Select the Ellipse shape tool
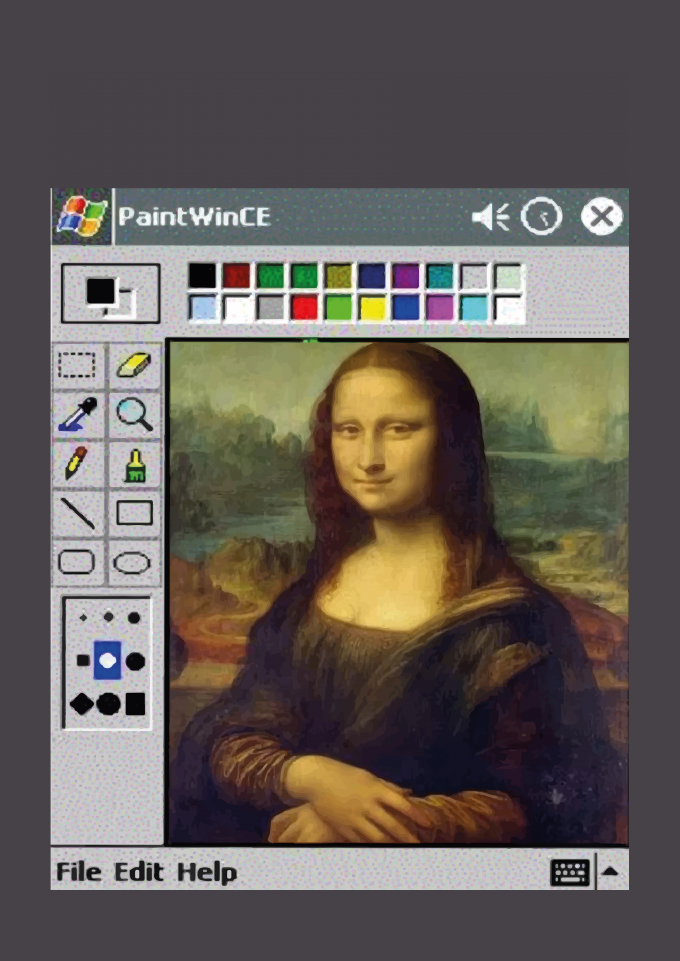 pyautogui.click(x=134, y=562)
